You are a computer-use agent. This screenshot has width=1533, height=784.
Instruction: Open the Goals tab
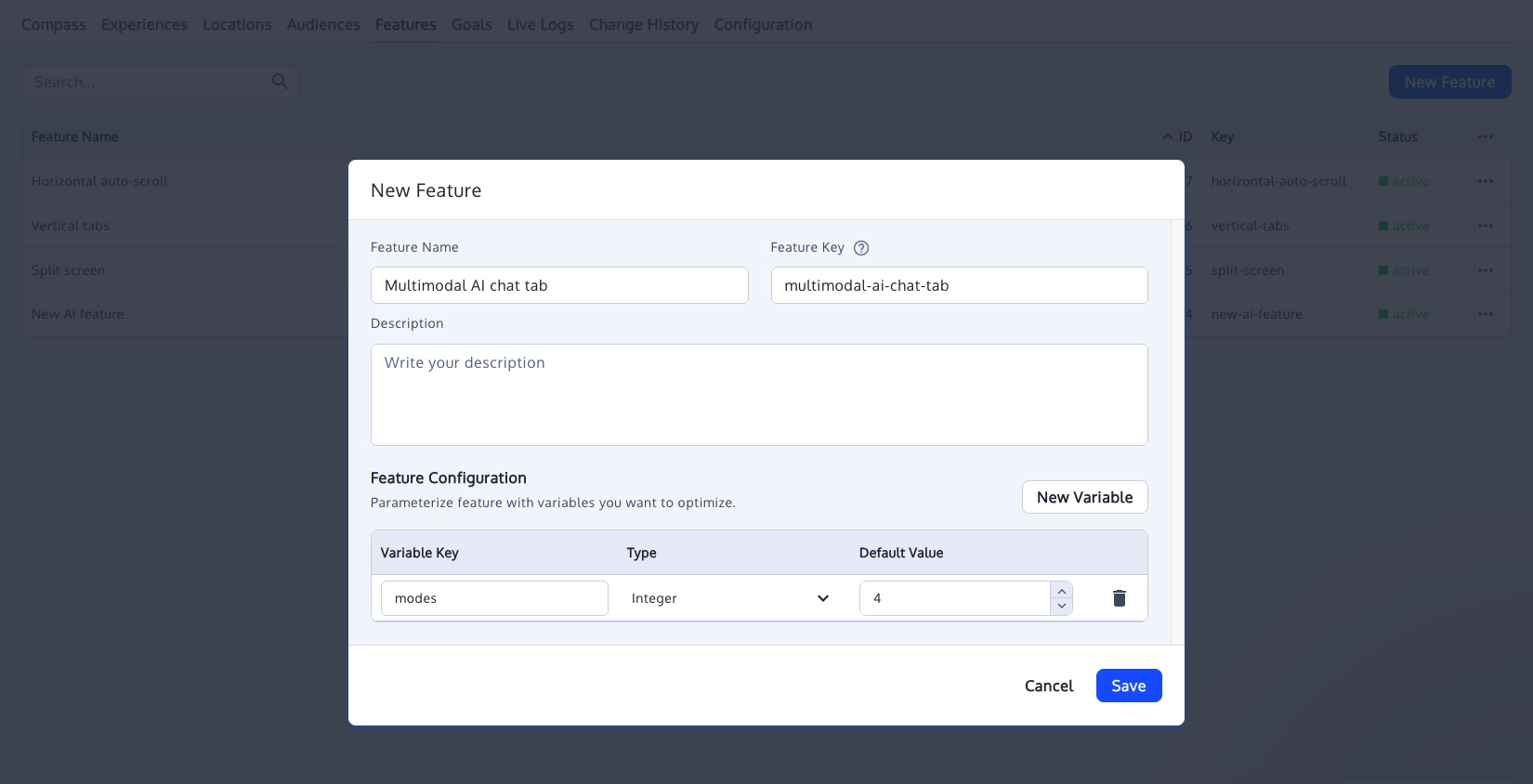(472, 25)
